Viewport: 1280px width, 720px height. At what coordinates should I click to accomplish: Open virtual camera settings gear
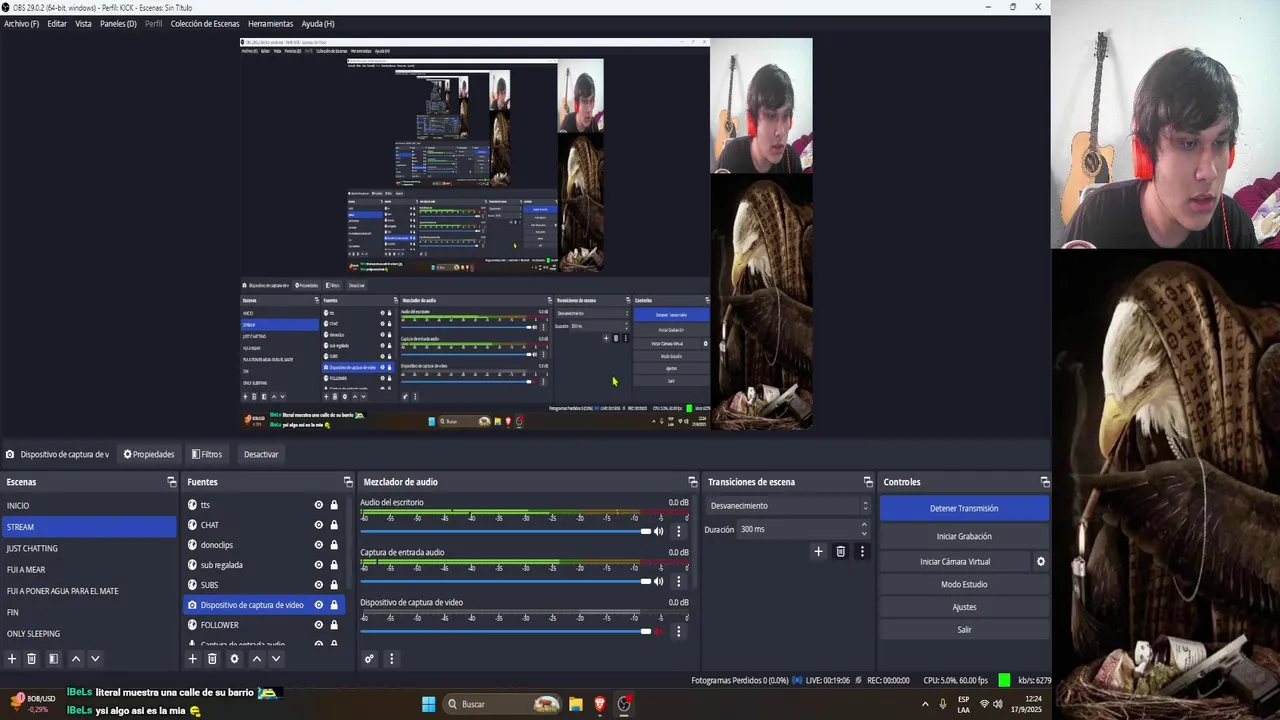point(1040,562)
